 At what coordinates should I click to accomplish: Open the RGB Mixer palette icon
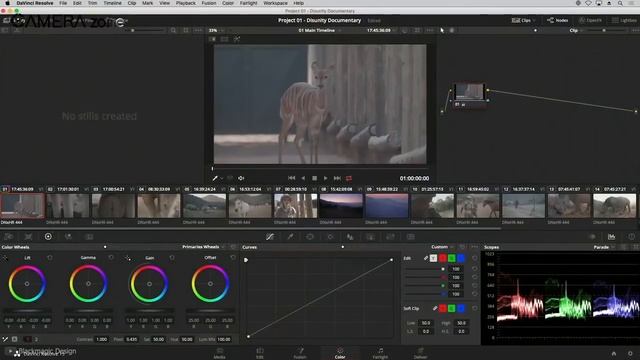point(68,237)
